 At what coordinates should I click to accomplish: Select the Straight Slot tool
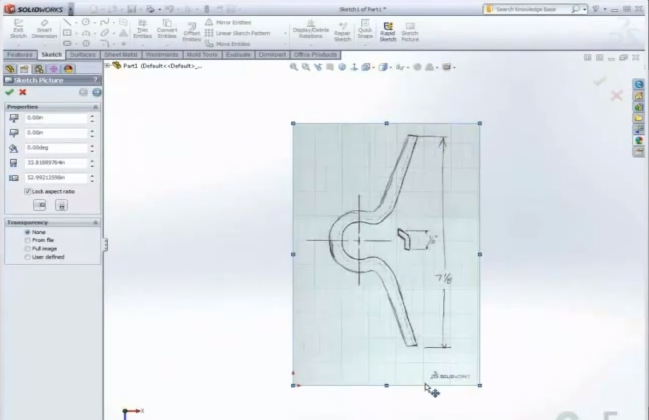[67, 43]
